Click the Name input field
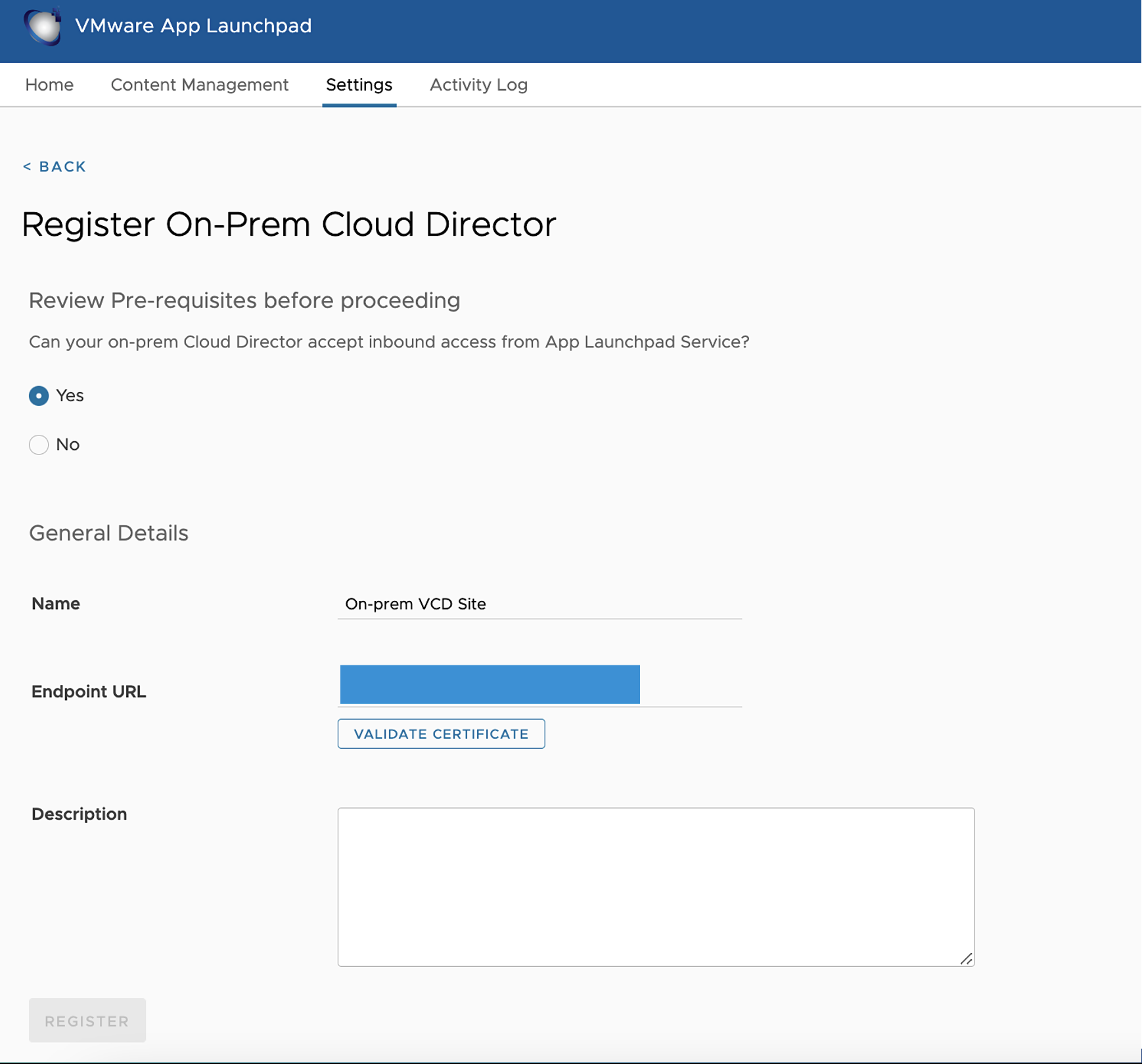The image size is (1142, 1064). click(x=539, y=604)
